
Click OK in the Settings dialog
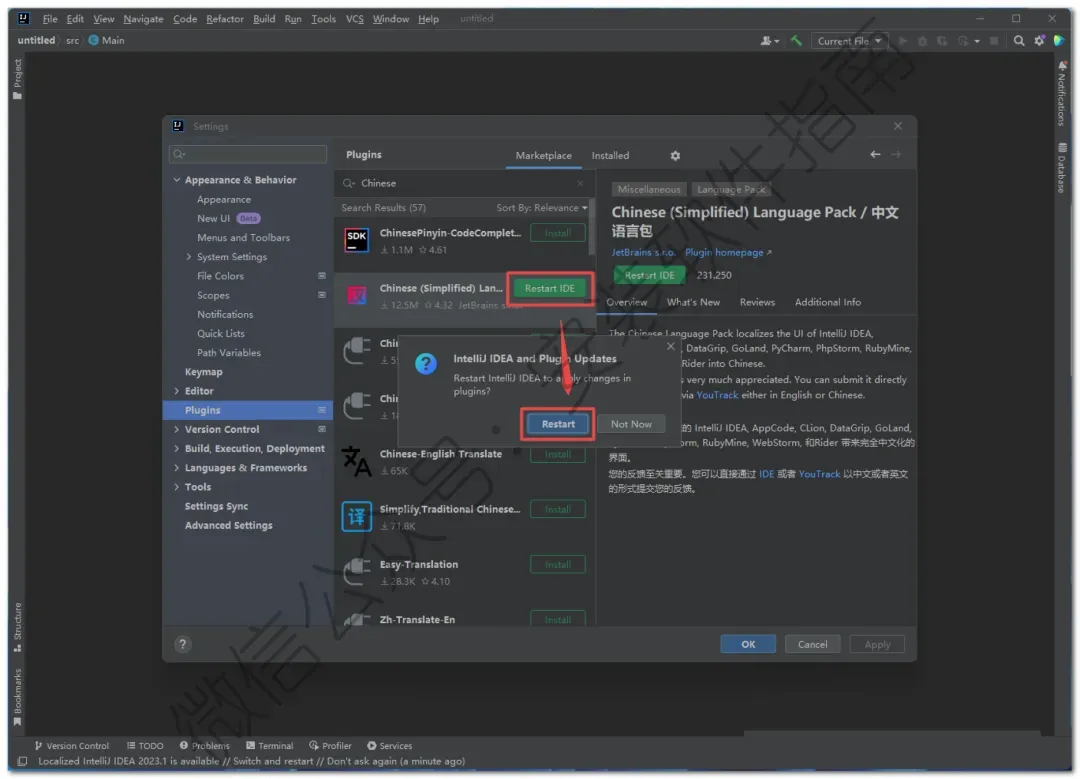(x=748, y=644)
